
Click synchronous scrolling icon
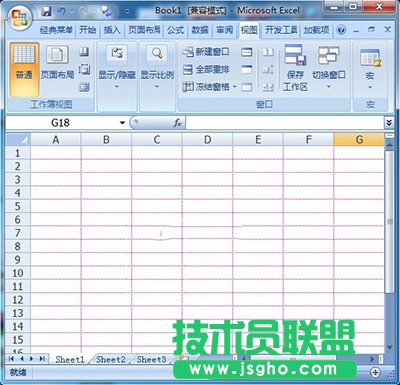point(268,69)
